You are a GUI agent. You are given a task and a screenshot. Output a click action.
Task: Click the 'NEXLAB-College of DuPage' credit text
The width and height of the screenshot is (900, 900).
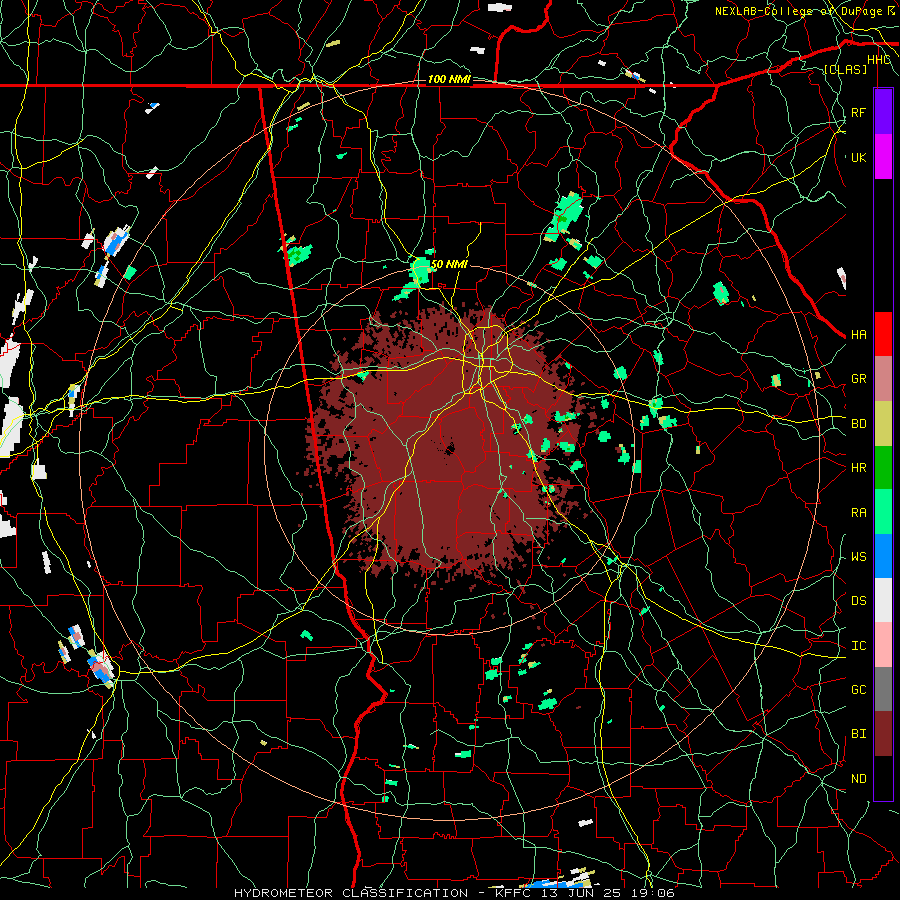coord(800,11)
